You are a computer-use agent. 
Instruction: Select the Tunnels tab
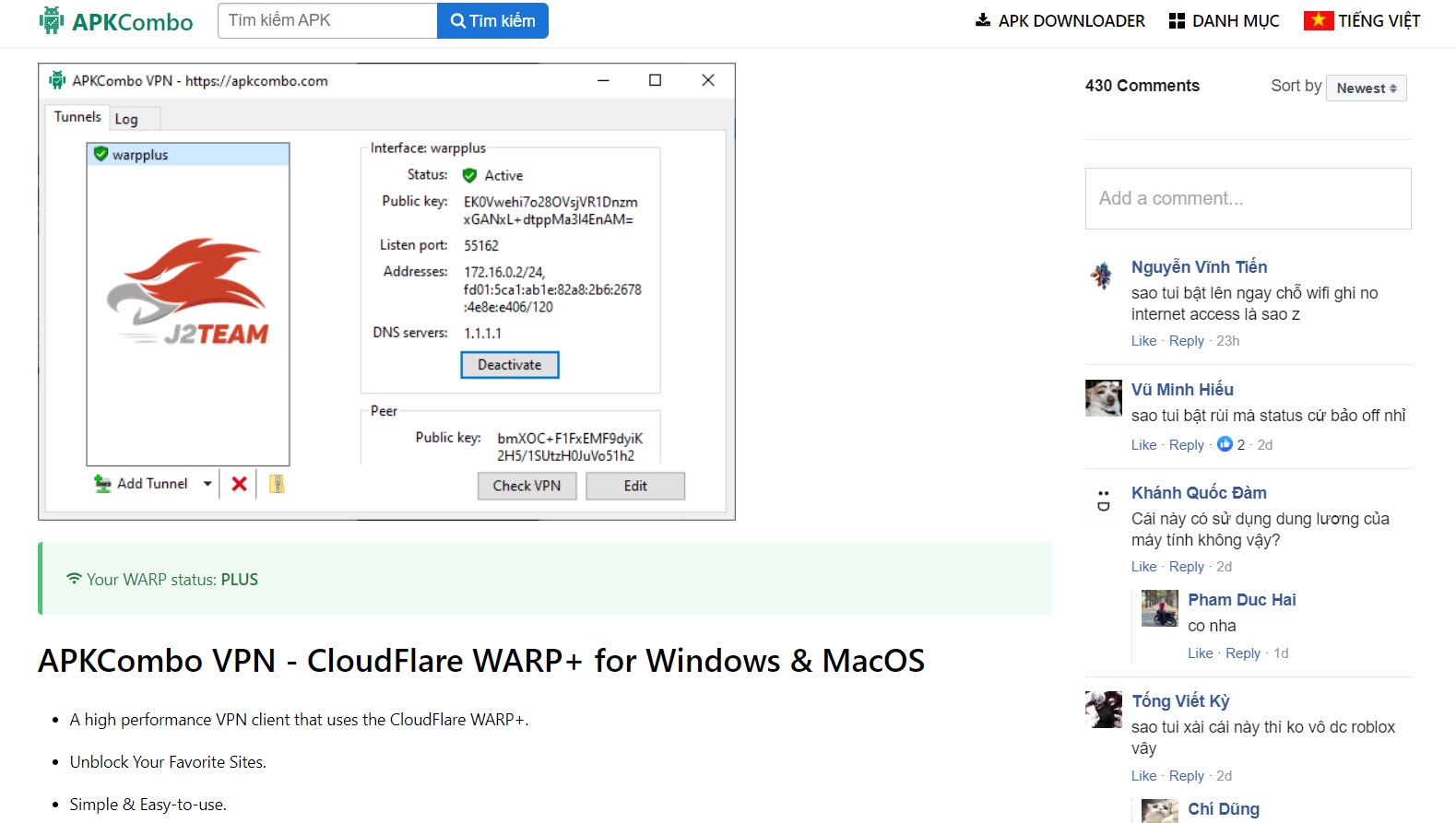77,117
